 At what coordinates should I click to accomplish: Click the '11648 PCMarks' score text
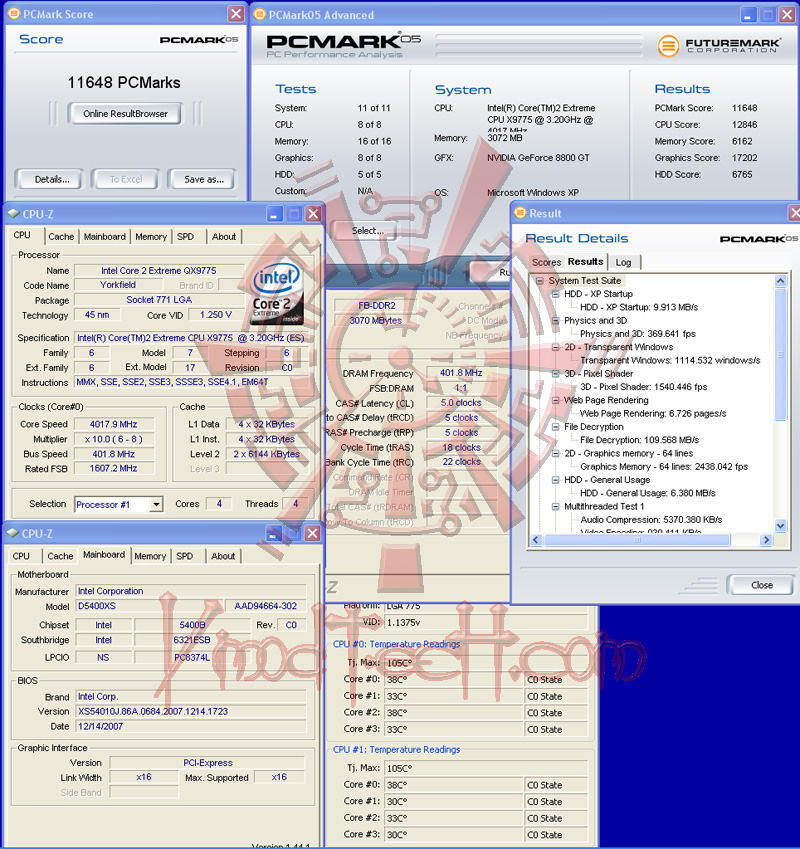tap(124, 82)
